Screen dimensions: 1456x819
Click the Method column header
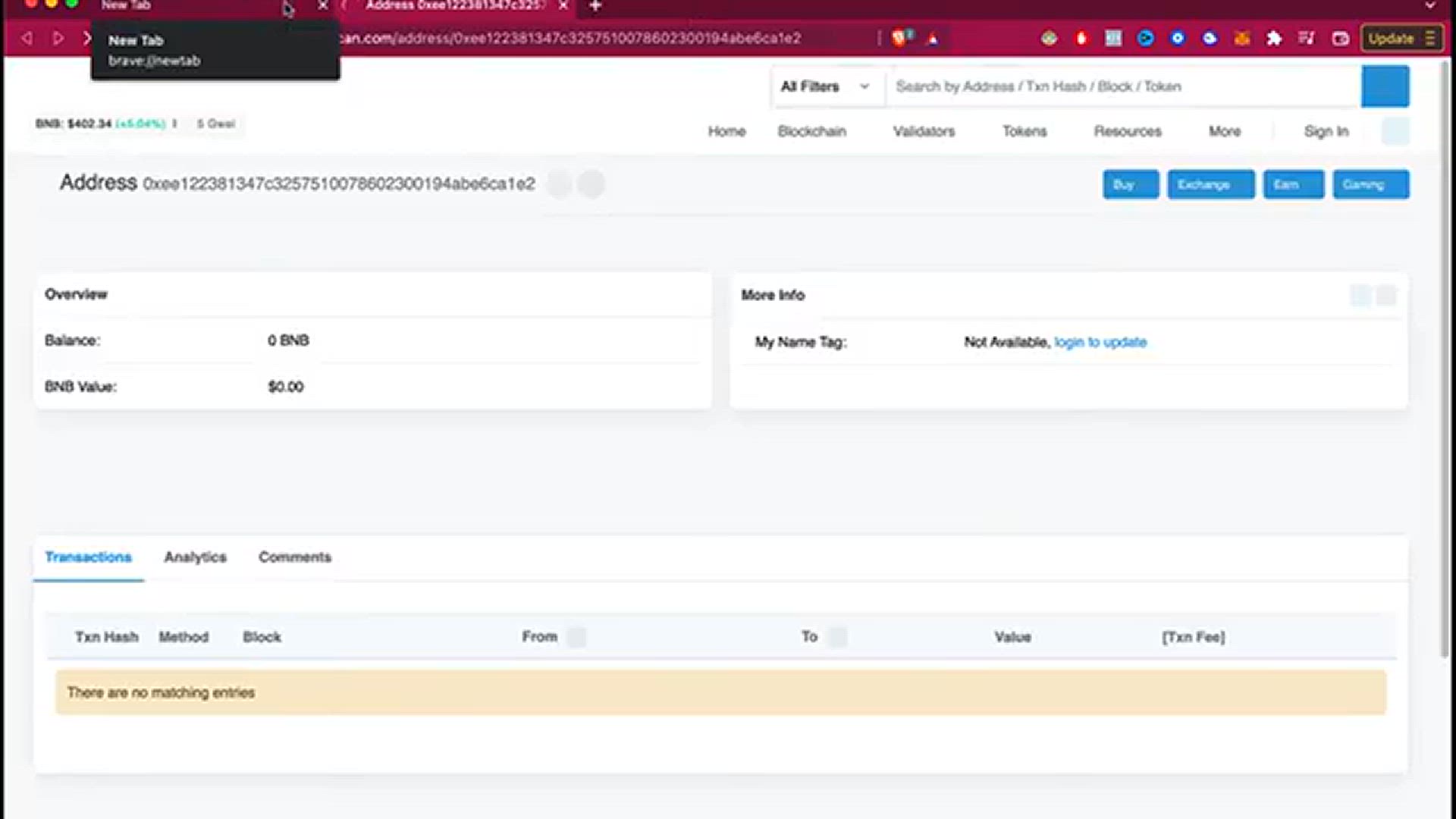point(184,637)
